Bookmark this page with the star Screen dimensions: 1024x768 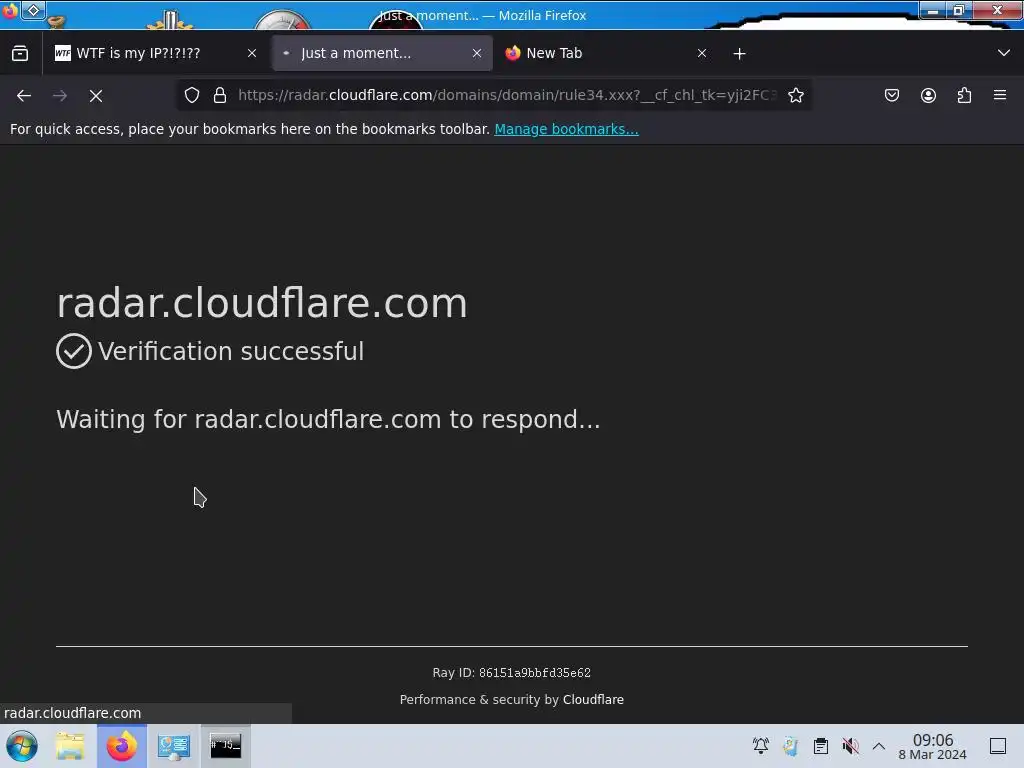coord(795,95)
